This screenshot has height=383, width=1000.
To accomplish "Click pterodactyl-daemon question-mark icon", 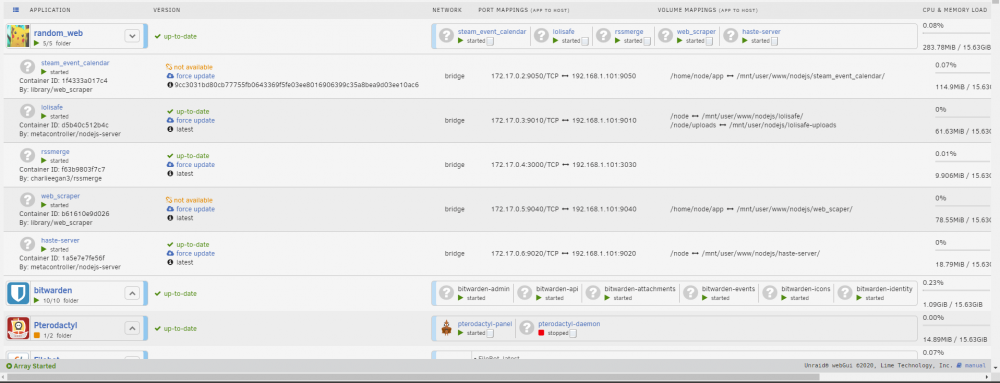I will [527, 328].
